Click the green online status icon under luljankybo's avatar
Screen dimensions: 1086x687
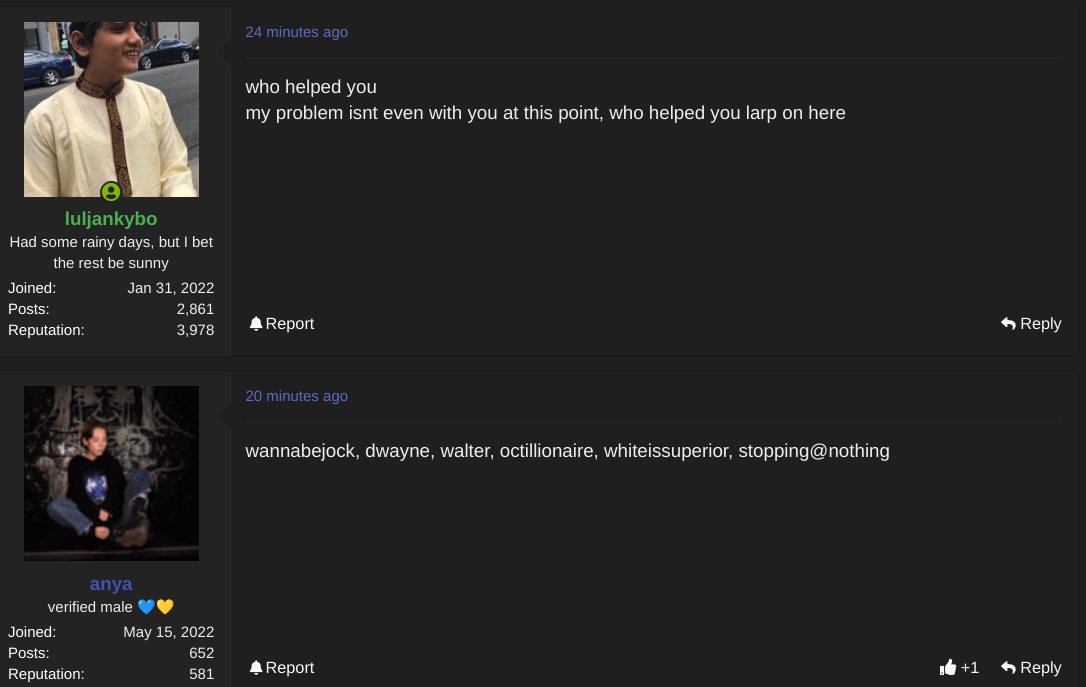tap(111, 191)
